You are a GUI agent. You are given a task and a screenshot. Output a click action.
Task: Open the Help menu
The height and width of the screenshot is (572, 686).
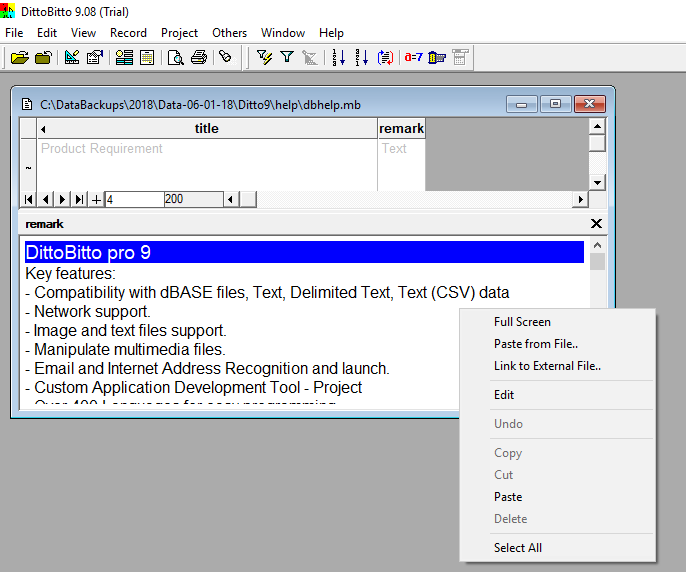[x=331, y=33]
